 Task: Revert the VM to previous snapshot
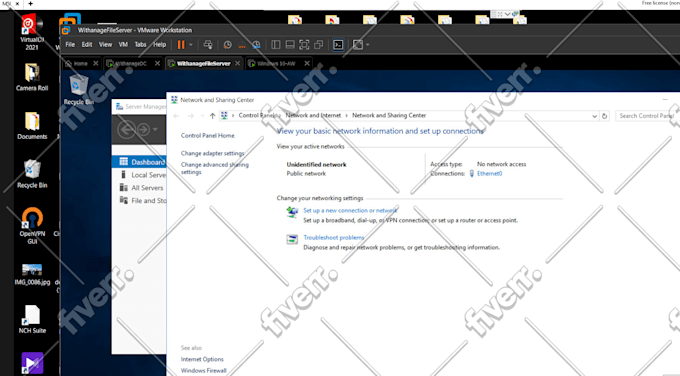click(242, 45)
